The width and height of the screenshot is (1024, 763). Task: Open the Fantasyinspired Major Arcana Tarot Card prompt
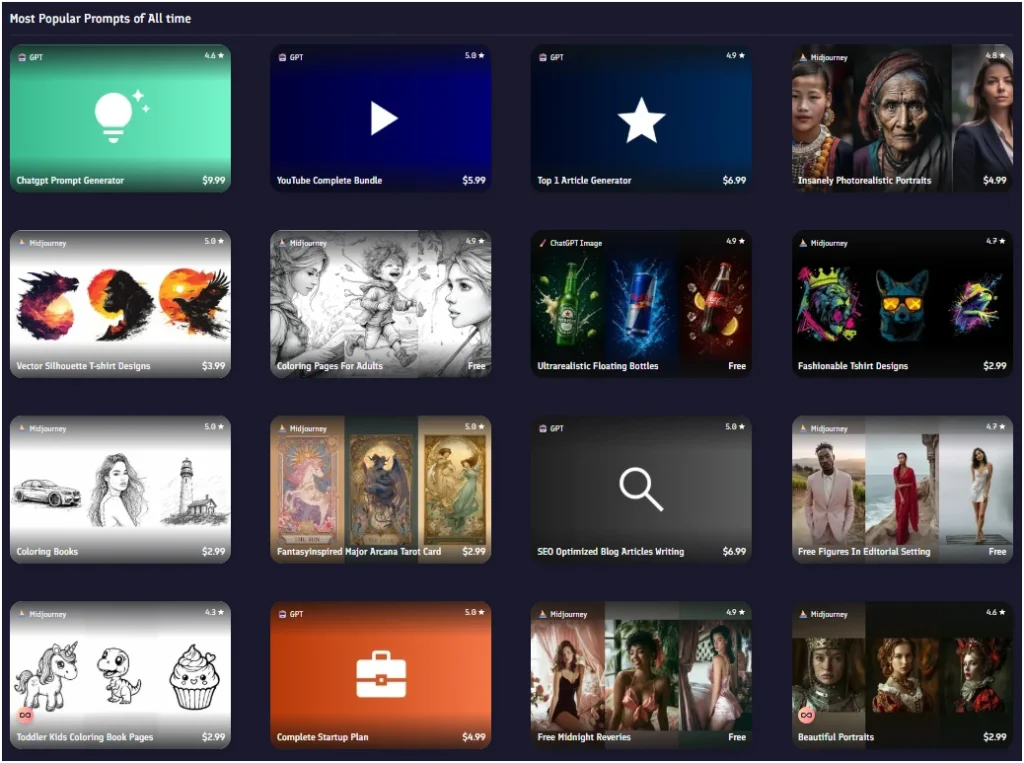pos(380,489)
